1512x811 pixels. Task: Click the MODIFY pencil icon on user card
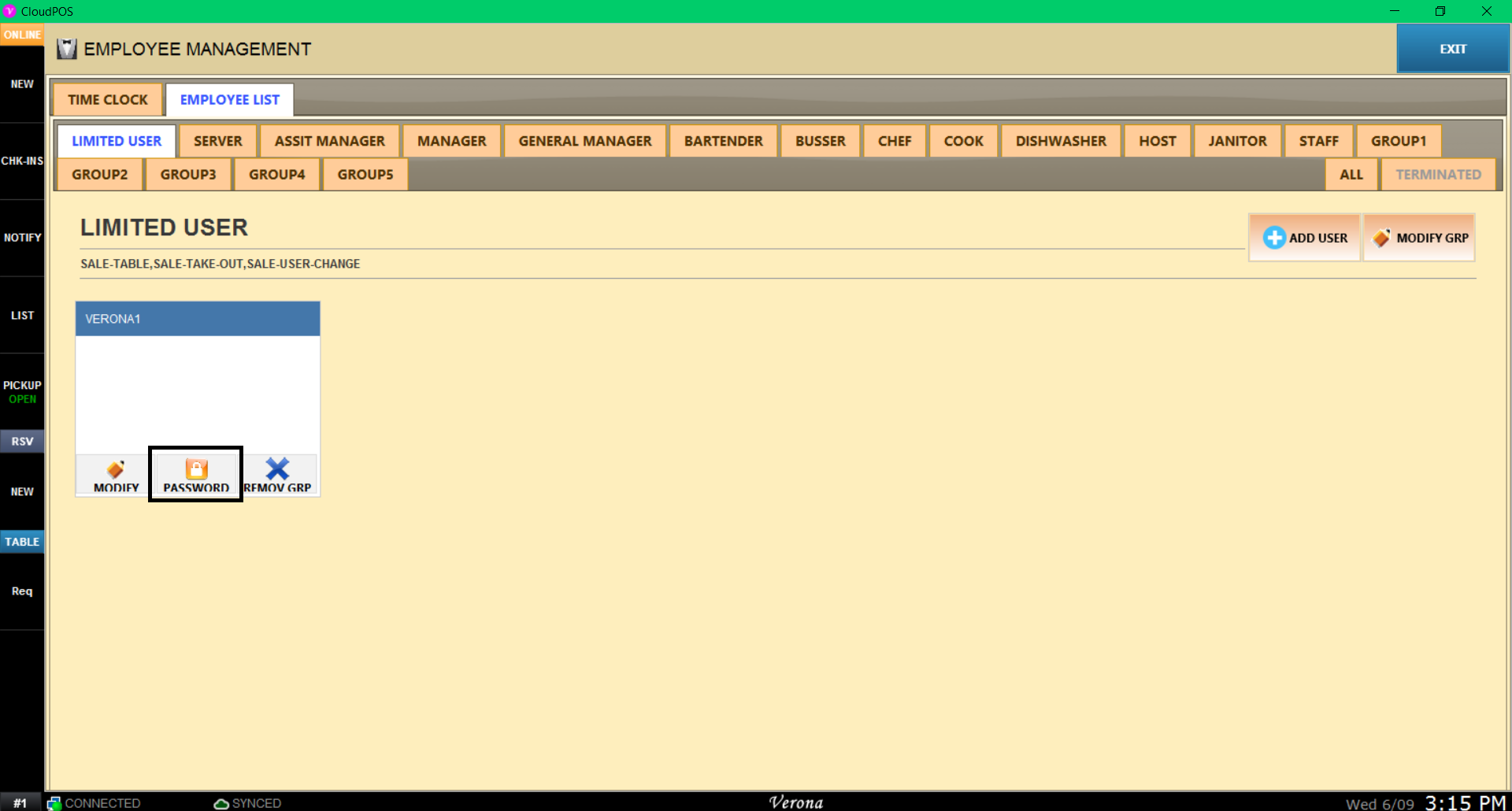[116, 470]
